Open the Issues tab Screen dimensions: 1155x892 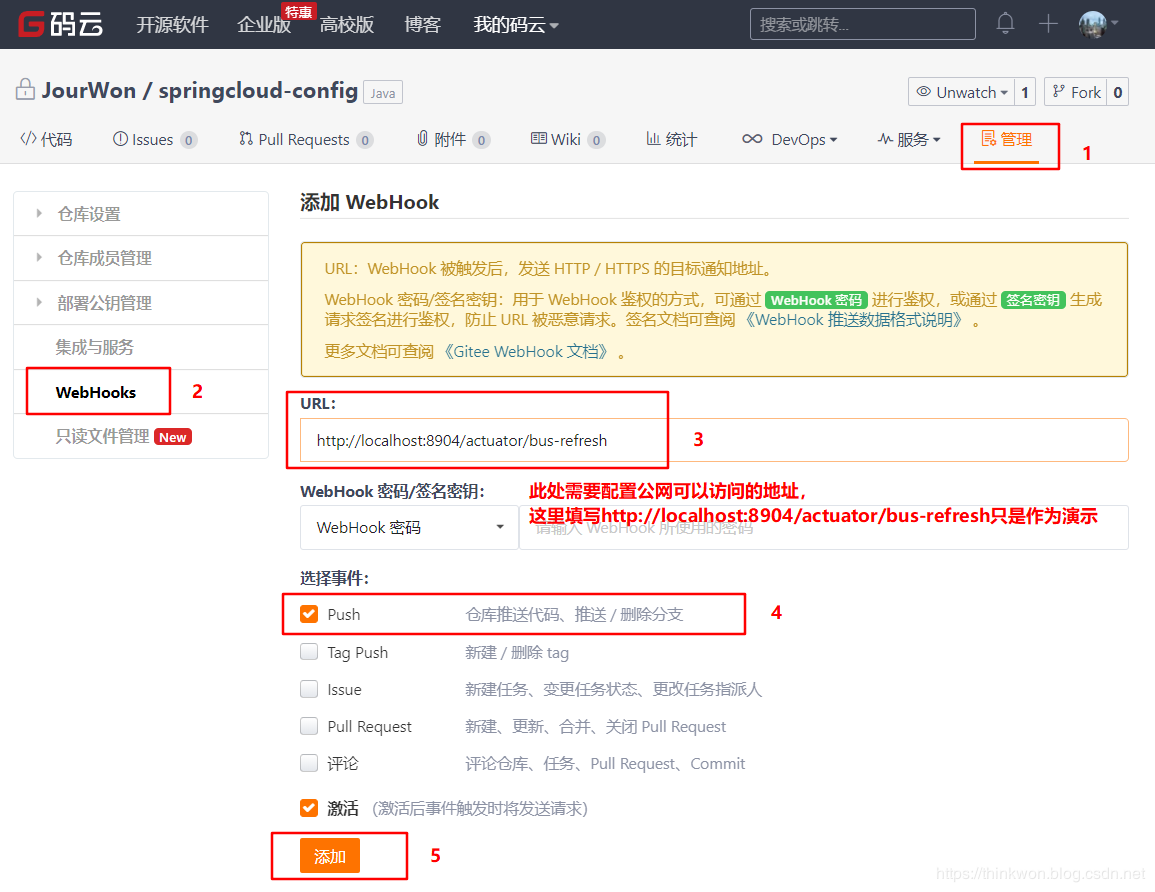tap(153, 140)
